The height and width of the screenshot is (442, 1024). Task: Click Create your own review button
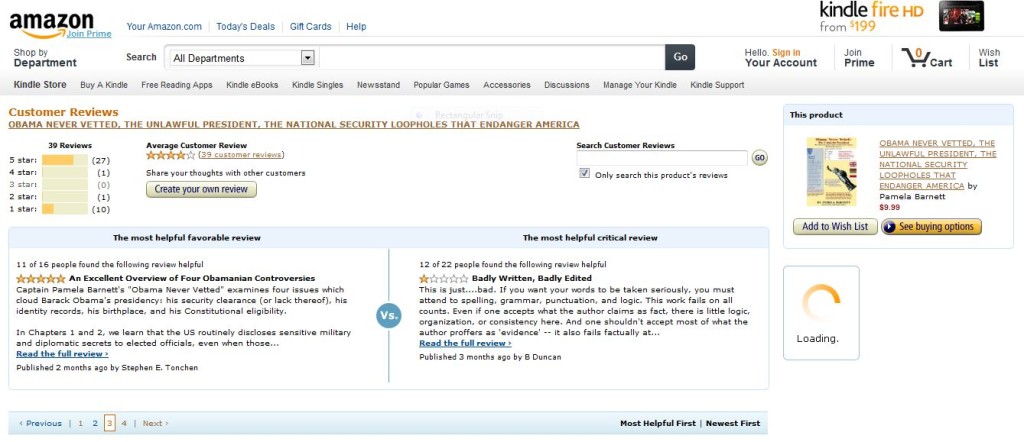[201, 189]
